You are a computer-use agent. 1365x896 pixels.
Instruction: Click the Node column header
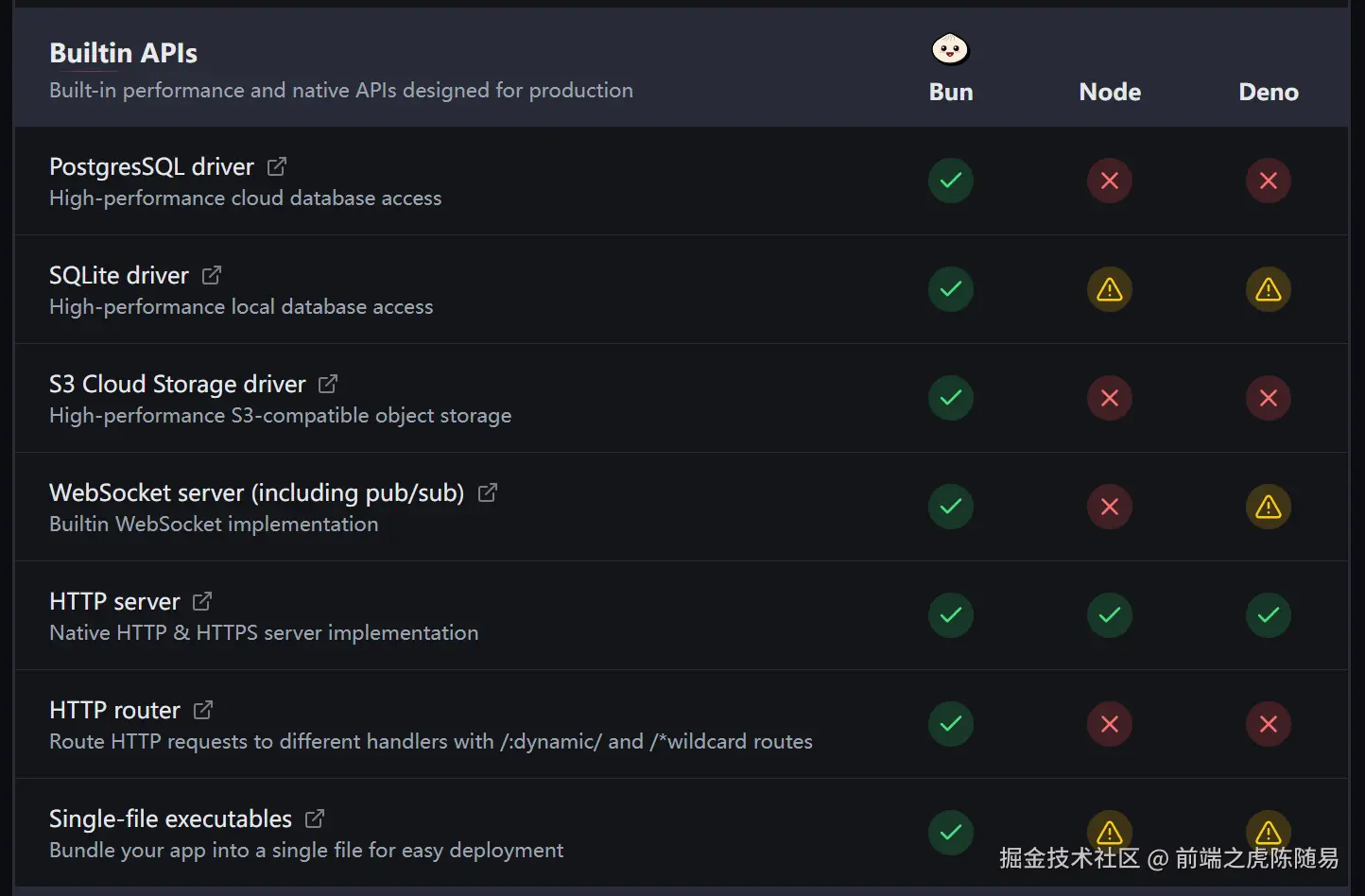[1110, 92]
